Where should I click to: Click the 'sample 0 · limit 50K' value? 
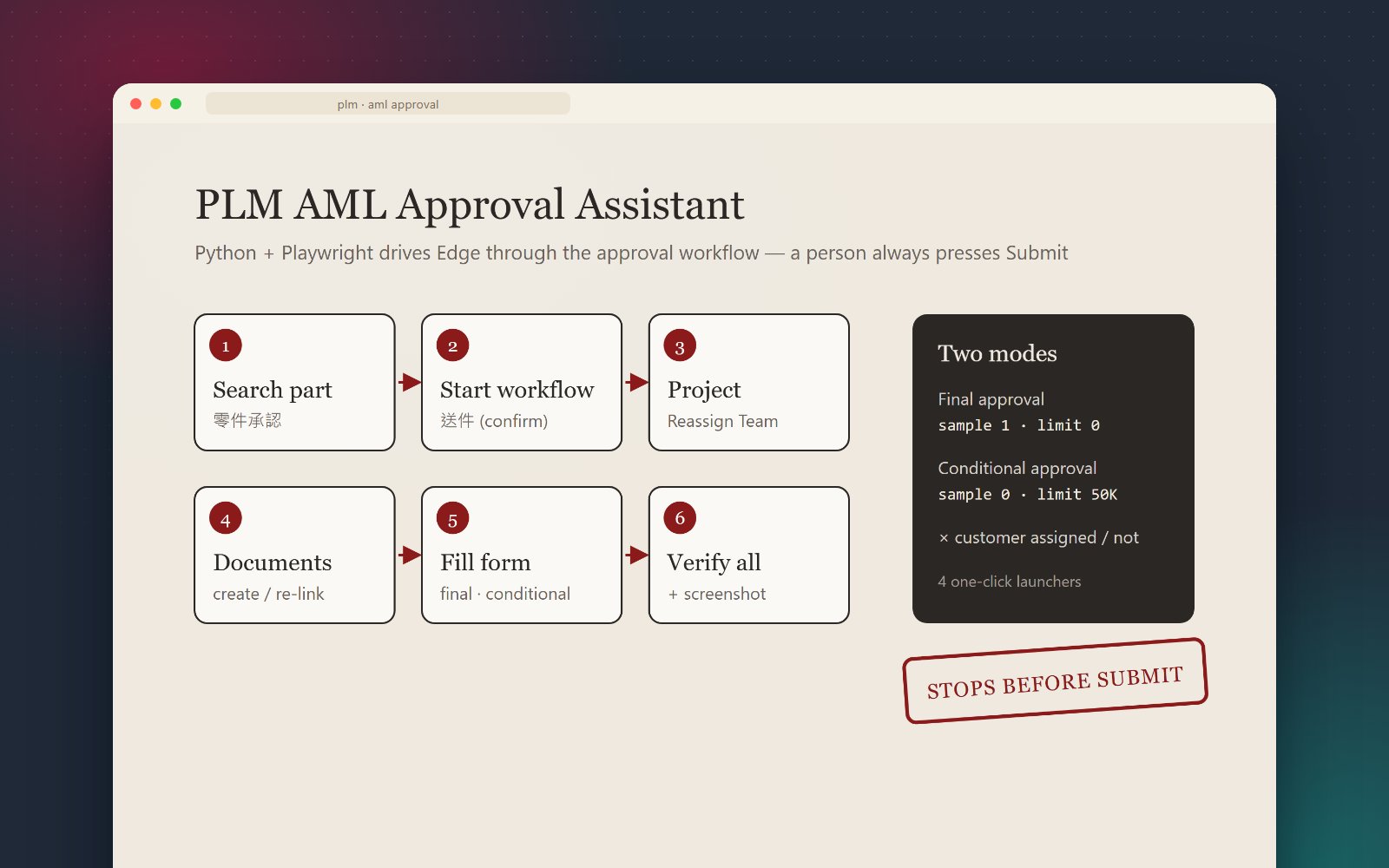(x=1028, y=495)
